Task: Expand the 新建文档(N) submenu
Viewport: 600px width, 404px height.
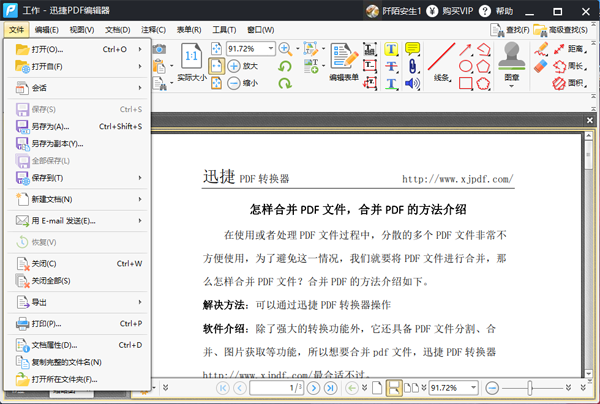Action: pos(77,199)
